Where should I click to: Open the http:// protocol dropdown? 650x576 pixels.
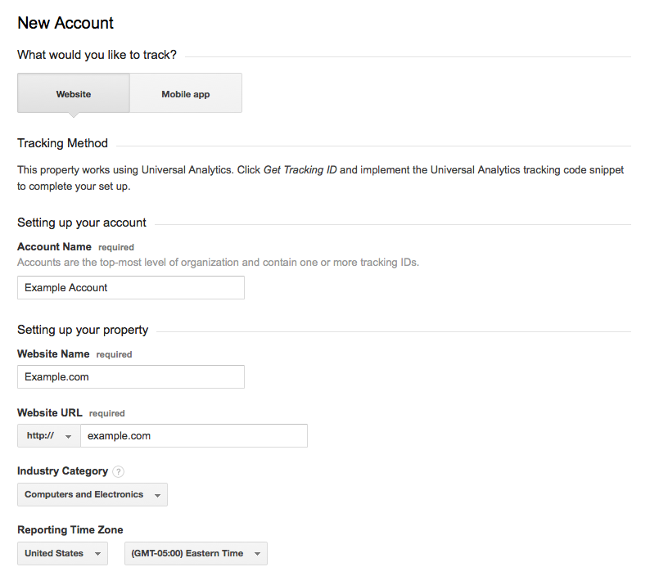click(x=49, y=436)
